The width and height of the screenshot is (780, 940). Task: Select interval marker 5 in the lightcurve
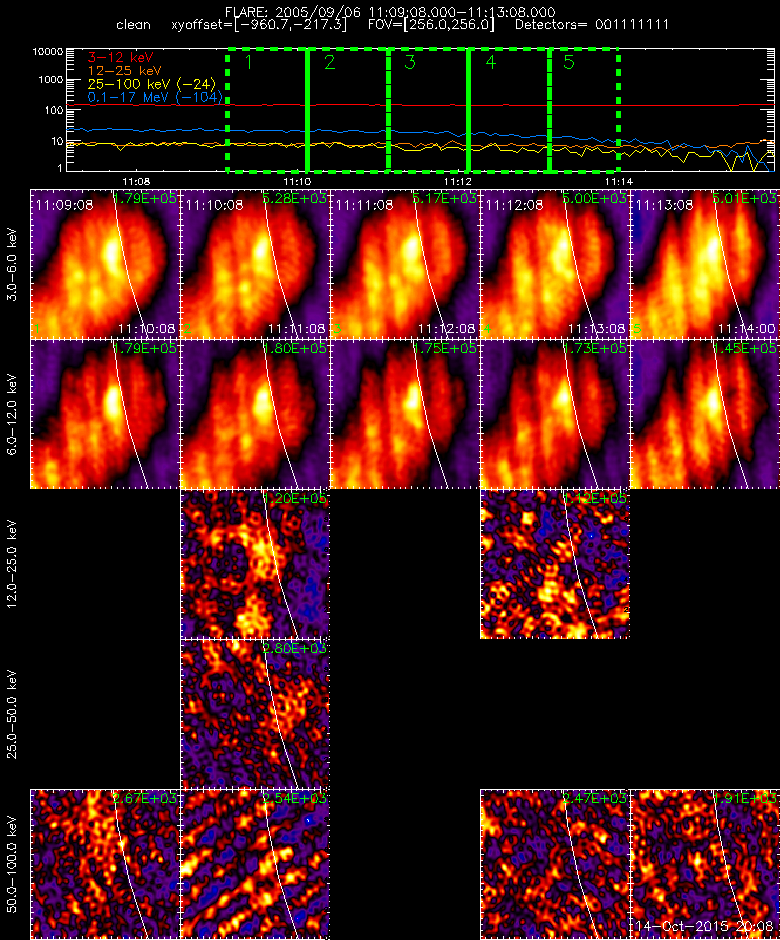pyautogui.click(x=569, y=62)
